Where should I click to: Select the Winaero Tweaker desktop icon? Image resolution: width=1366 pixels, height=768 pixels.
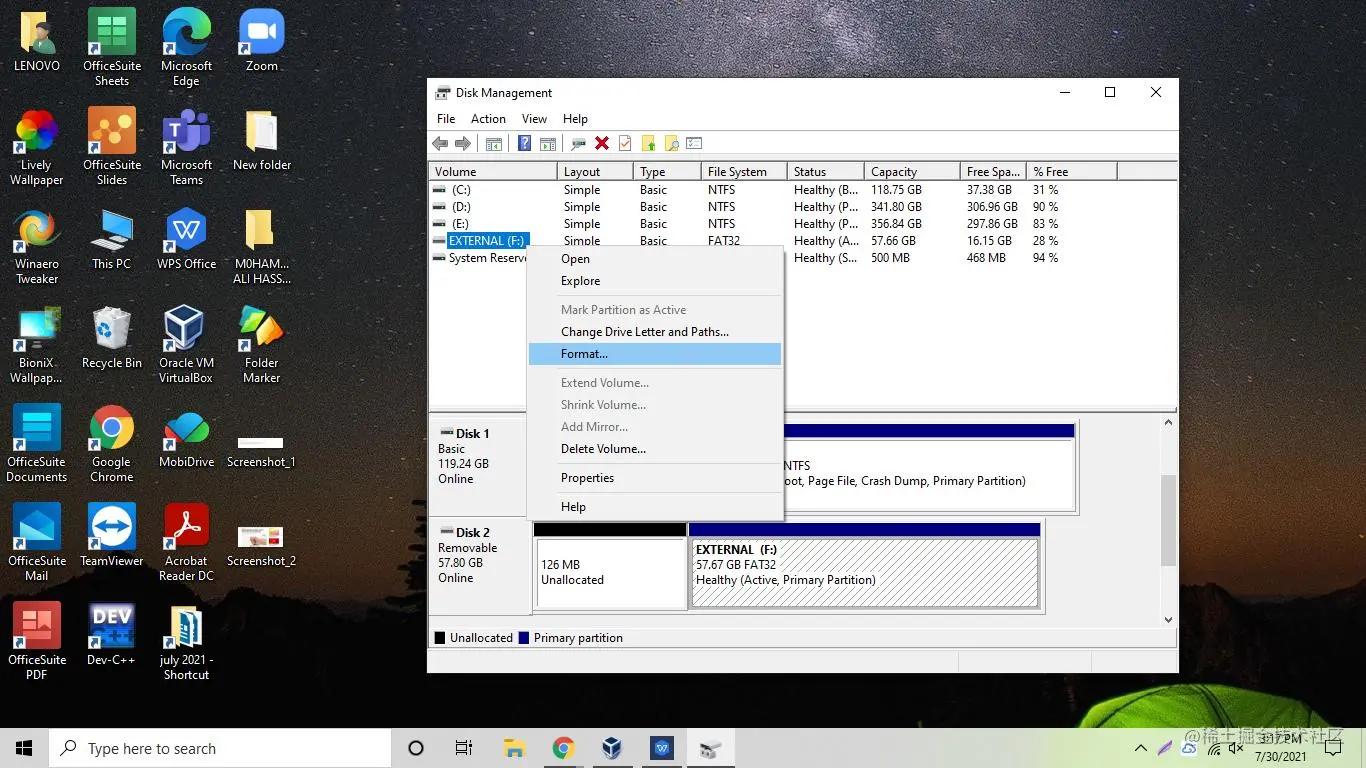(x=37, y=245)
